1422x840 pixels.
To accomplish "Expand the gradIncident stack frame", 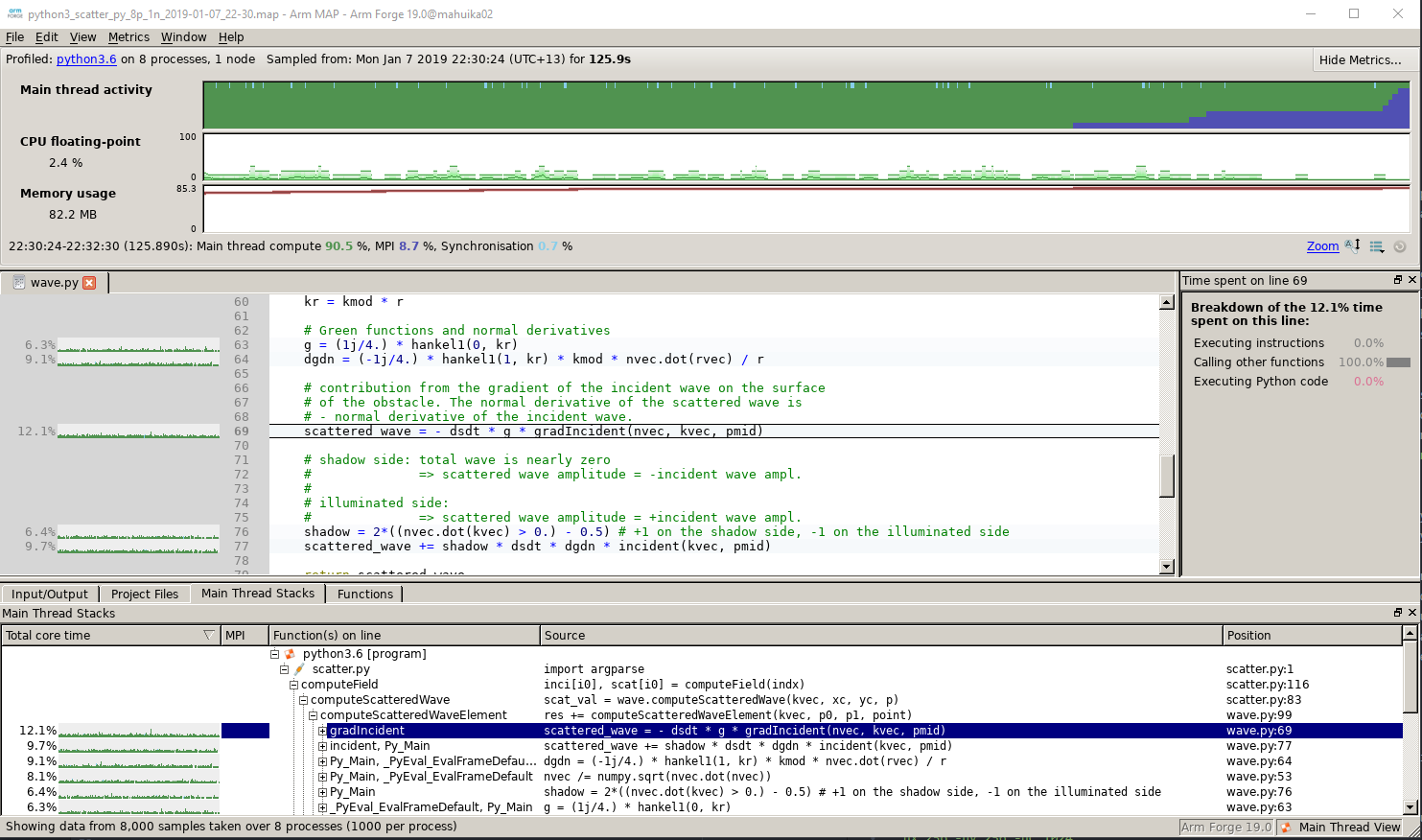I will click(321, 731).
